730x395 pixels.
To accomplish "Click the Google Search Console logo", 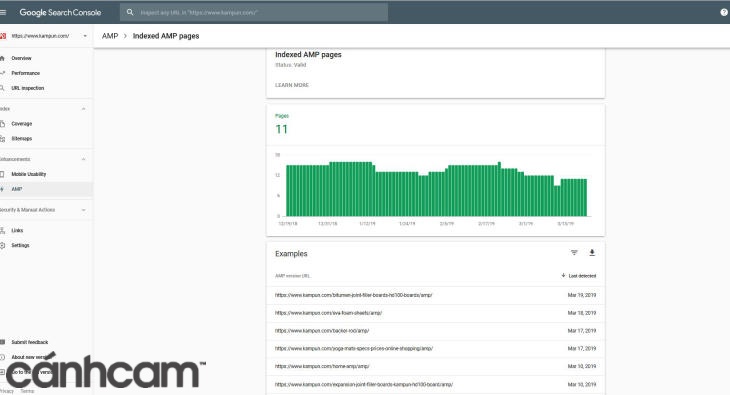I will [x=60, y=13].
